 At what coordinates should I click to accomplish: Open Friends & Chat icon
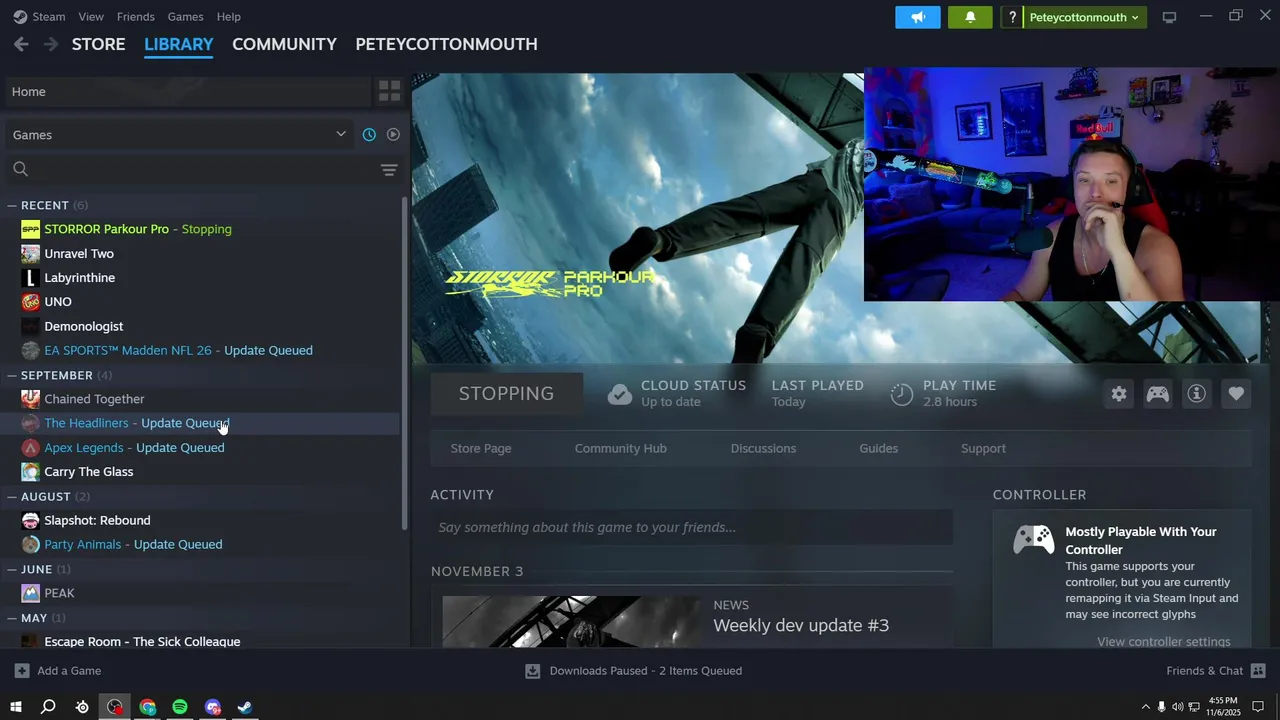[1258, 671]
